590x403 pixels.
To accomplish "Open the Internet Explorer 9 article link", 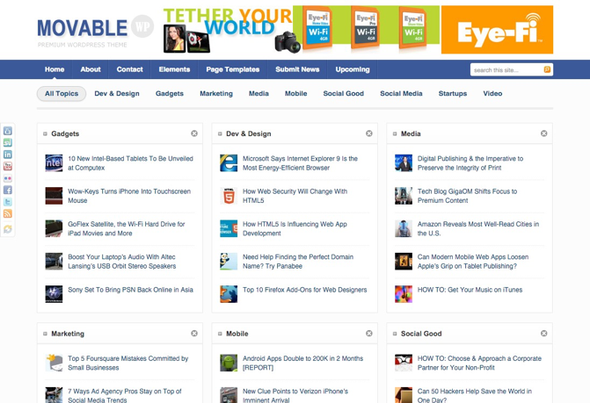I will click(x=300, y=163).
